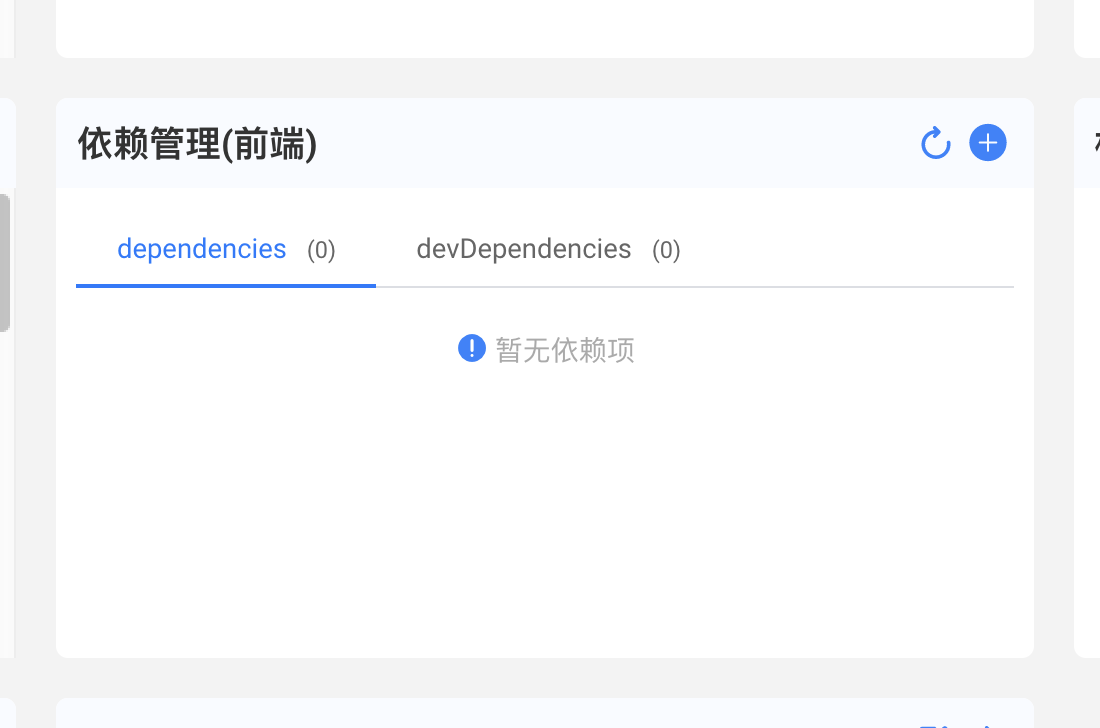1100x728 pixels.
Task: Click the exclamation icon beside 暂无依赖项
Action: tap(471, 348)
